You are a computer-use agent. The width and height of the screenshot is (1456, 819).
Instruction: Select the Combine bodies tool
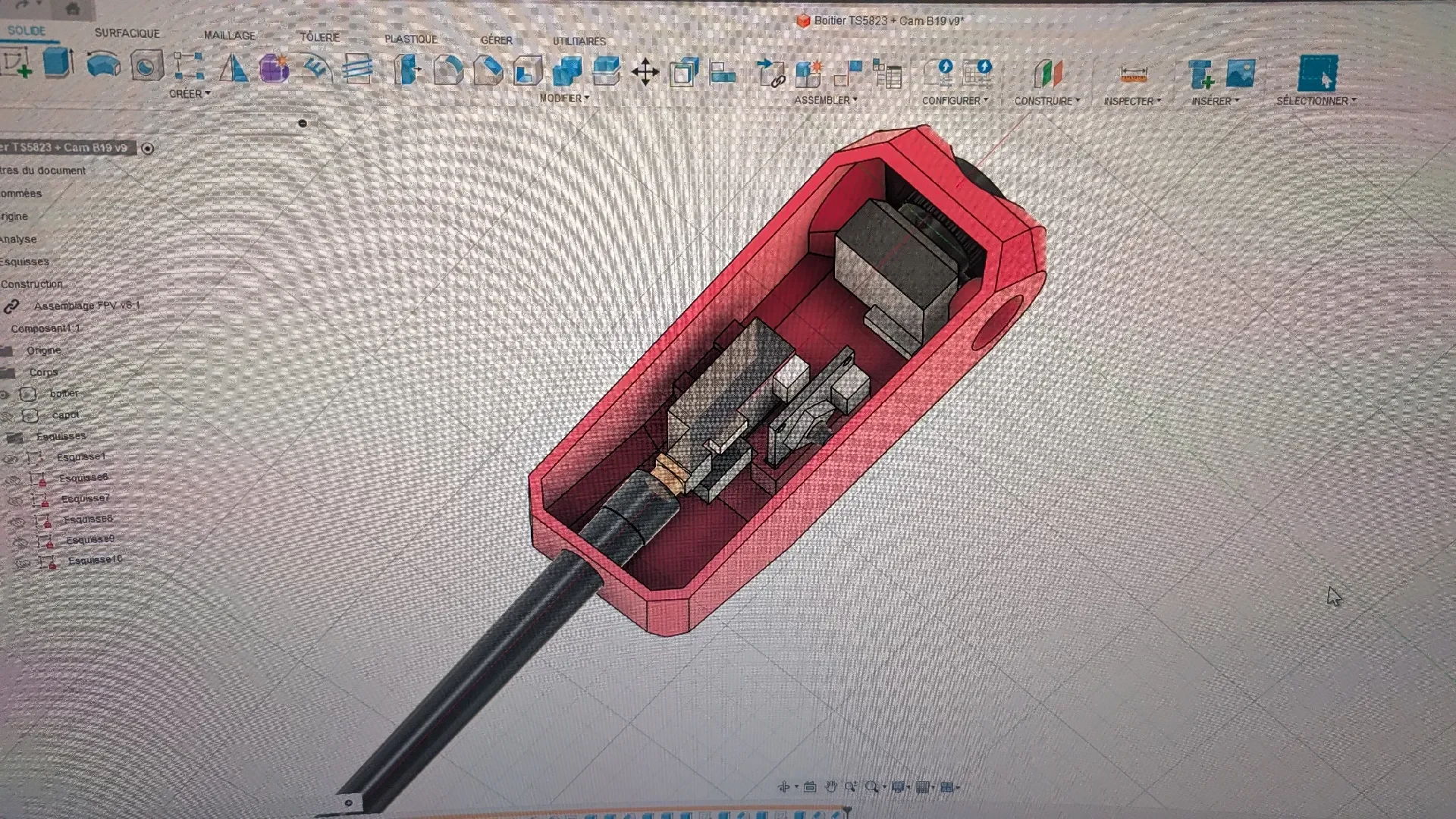point(567,71)
